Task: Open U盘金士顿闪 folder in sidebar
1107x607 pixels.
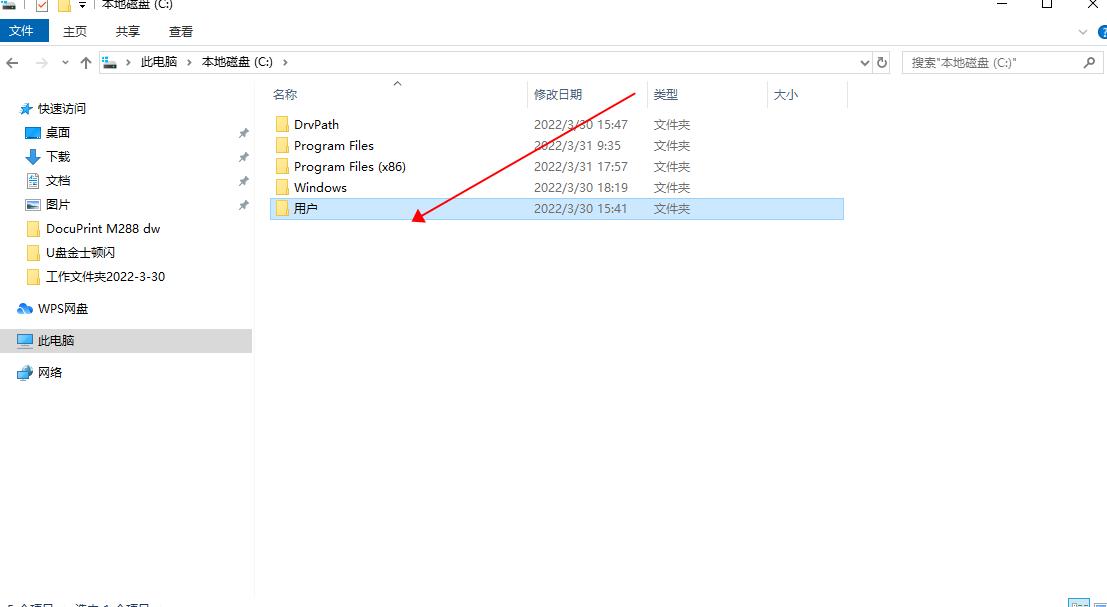Action: (80, 253)
